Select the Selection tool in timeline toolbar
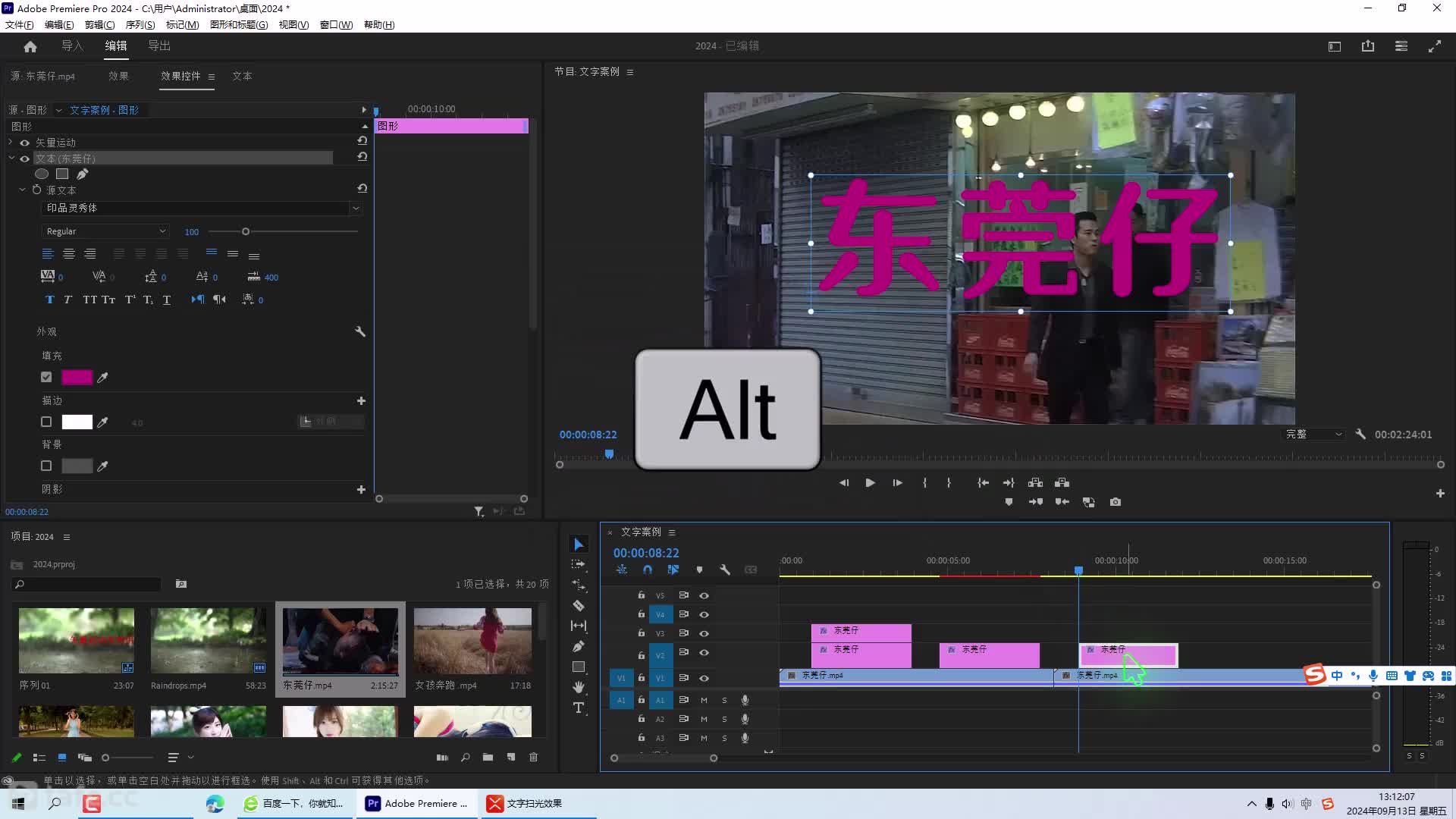Screen dimensions: 1456x819 click(579, 544)
